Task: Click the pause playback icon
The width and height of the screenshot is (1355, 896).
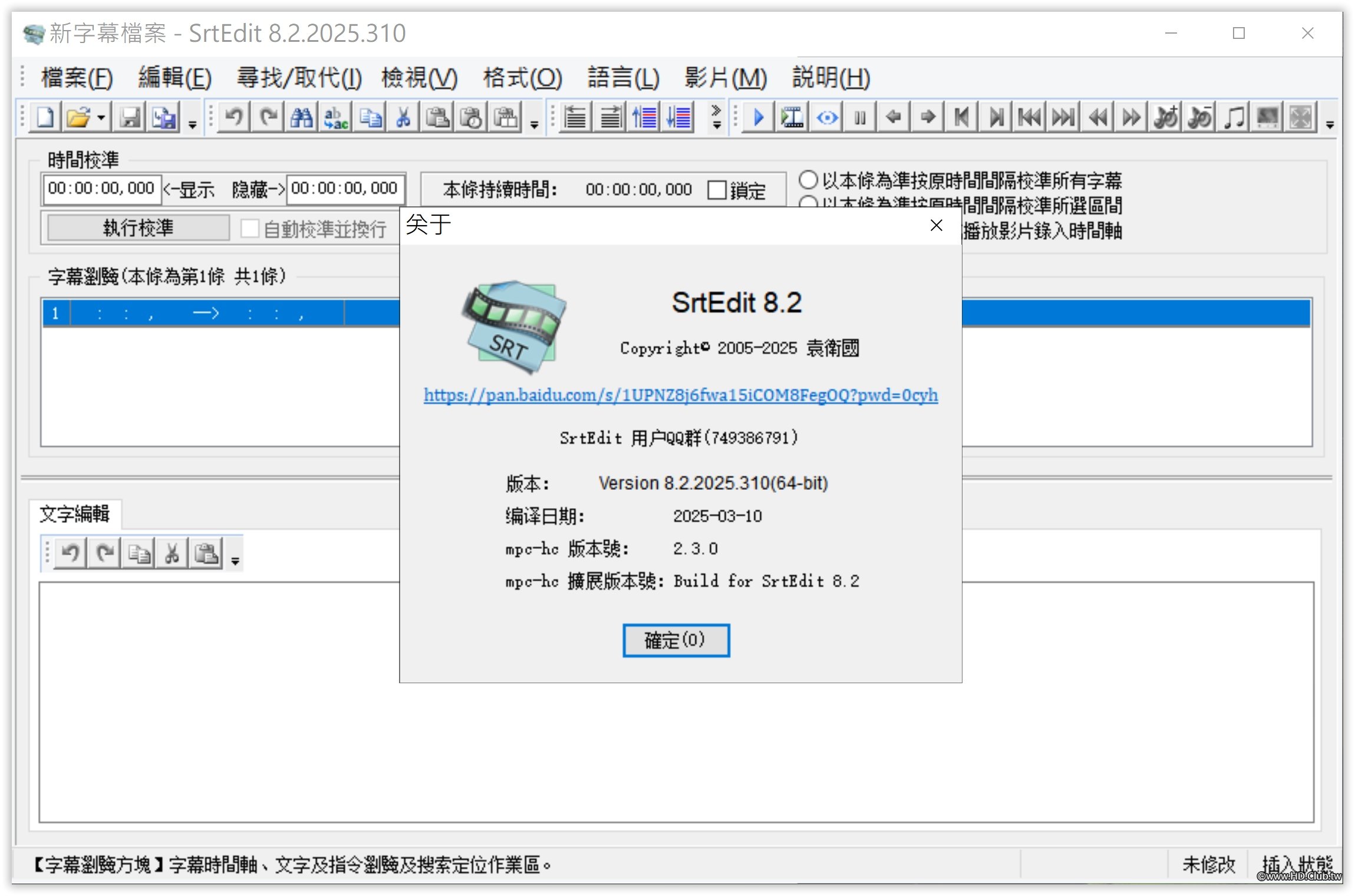Action: click(860, 117)
